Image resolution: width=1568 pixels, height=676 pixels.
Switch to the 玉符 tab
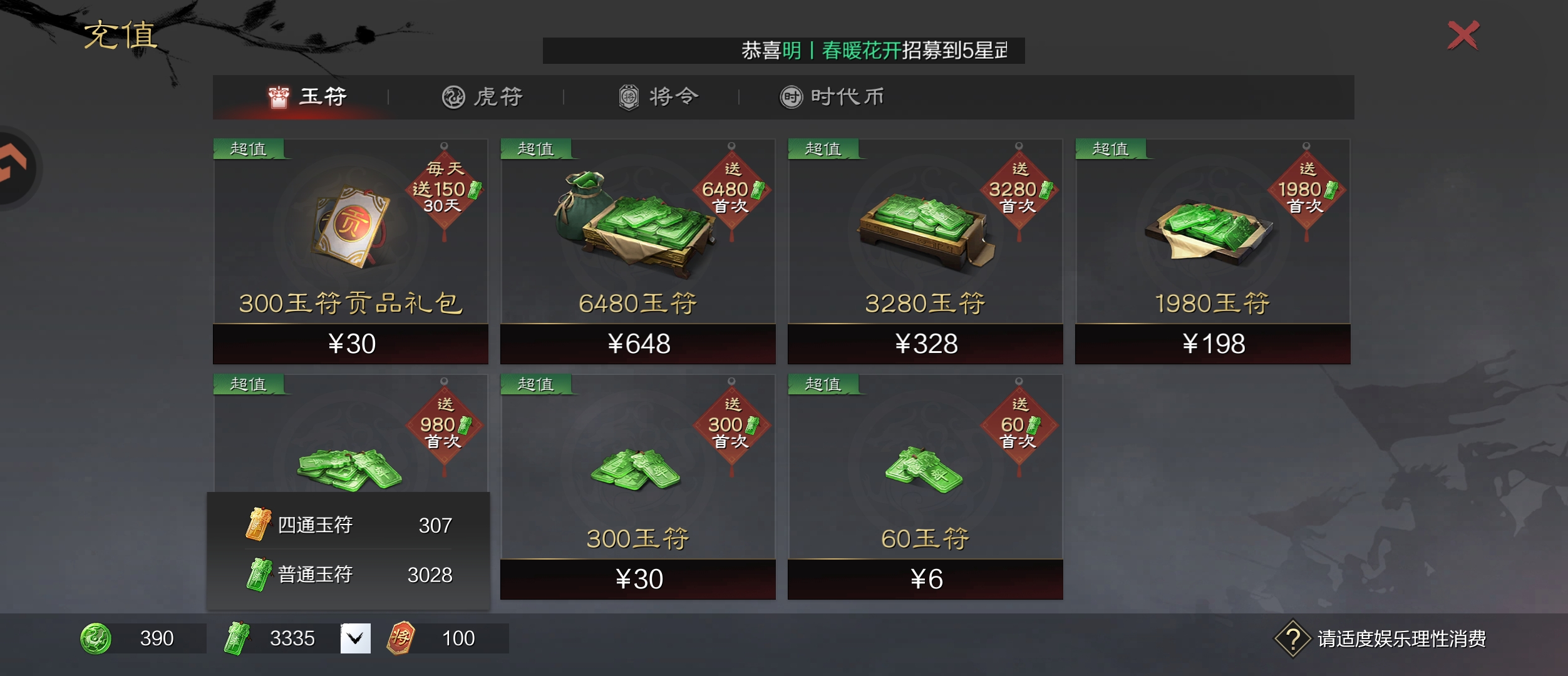(307, 97)
